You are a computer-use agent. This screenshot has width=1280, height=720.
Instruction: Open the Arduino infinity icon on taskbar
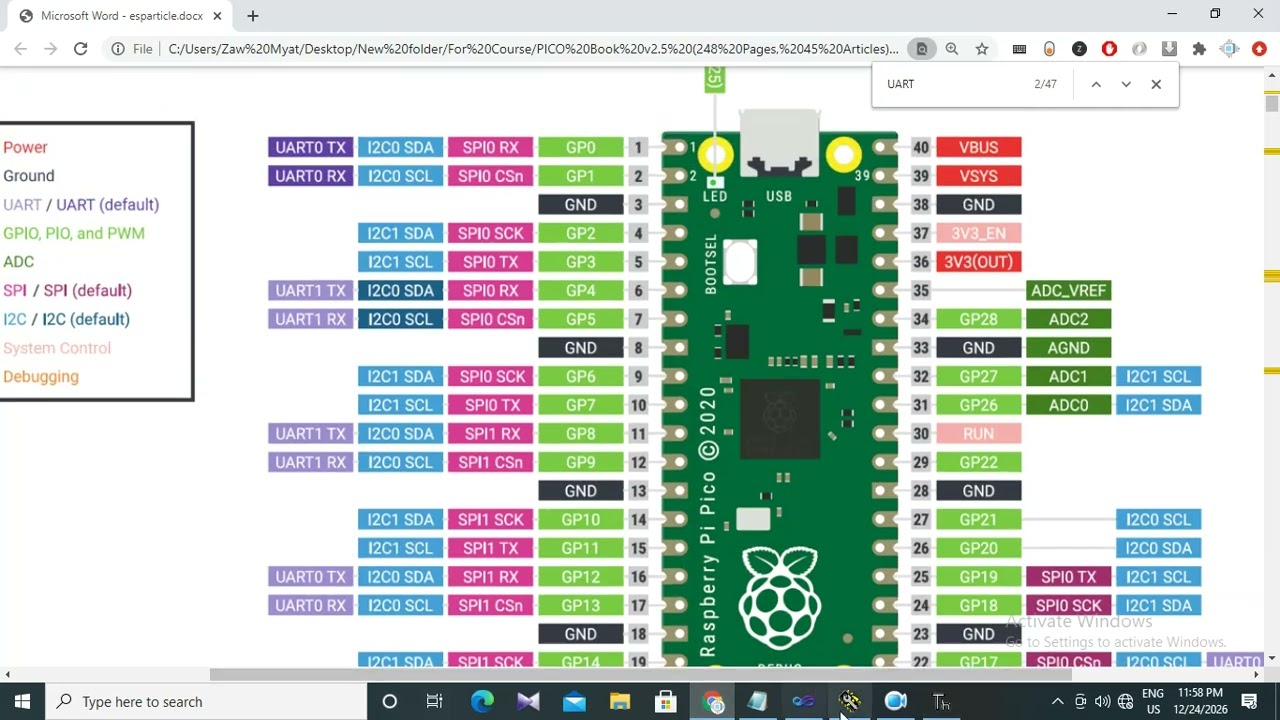(x=803, y=702)
